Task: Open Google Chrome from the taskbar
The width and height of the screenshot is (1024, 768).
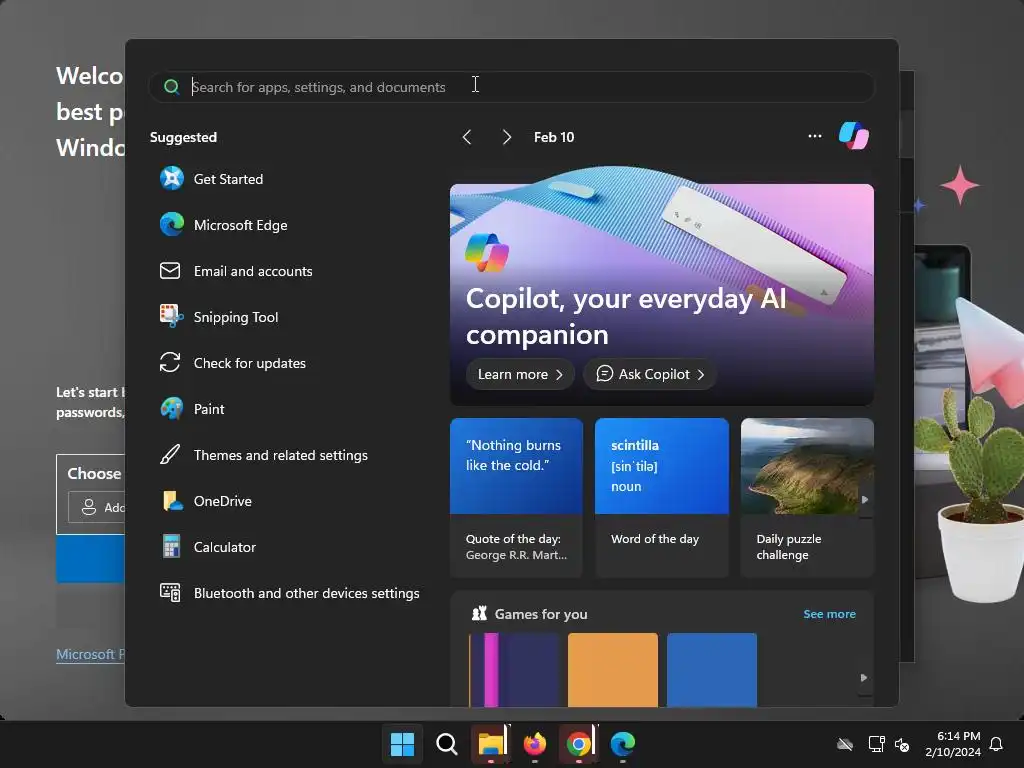Action: click(x=579, y=744)
